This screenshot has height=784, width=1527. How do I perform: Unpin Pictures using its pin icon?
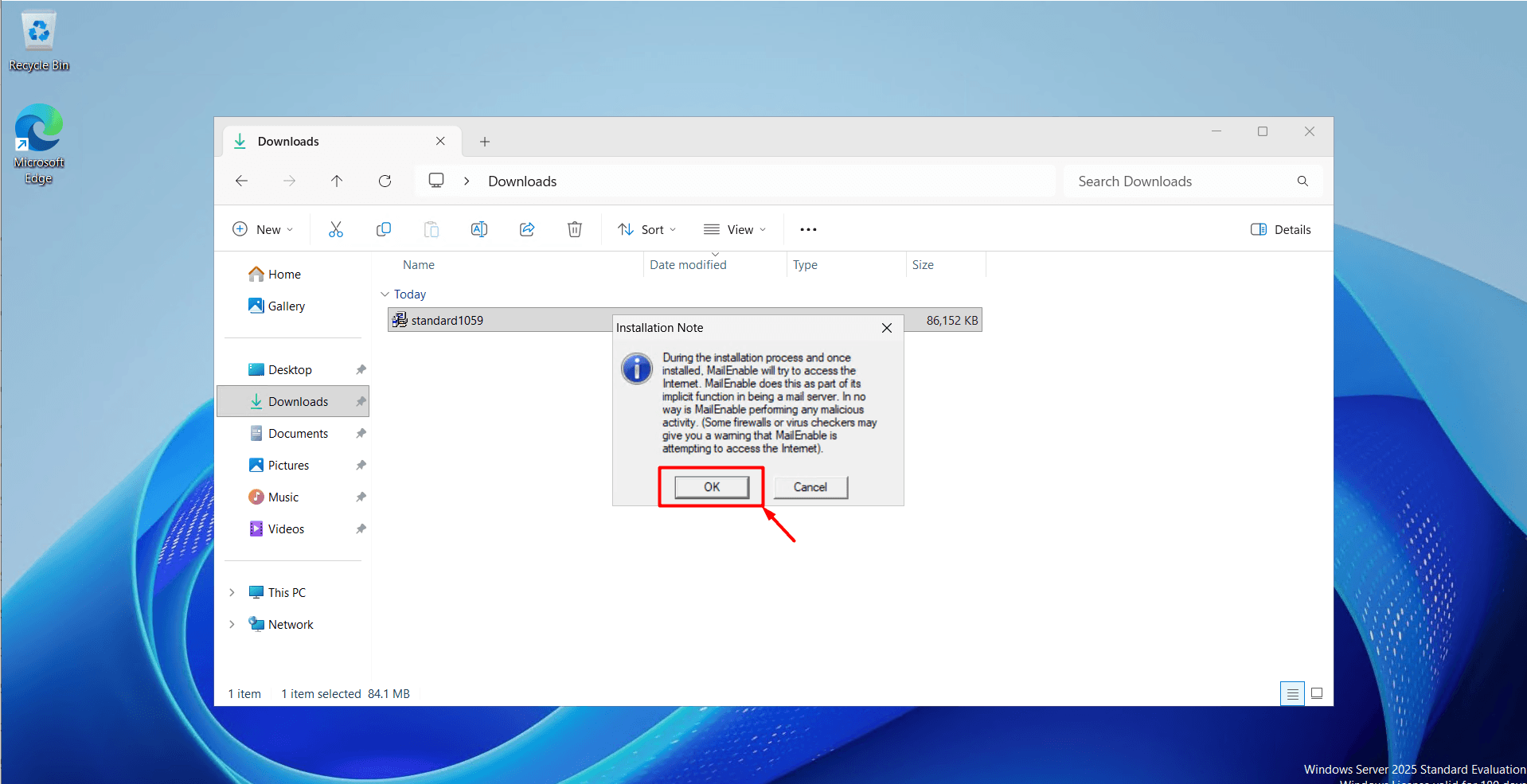click(x=361, y=465)
